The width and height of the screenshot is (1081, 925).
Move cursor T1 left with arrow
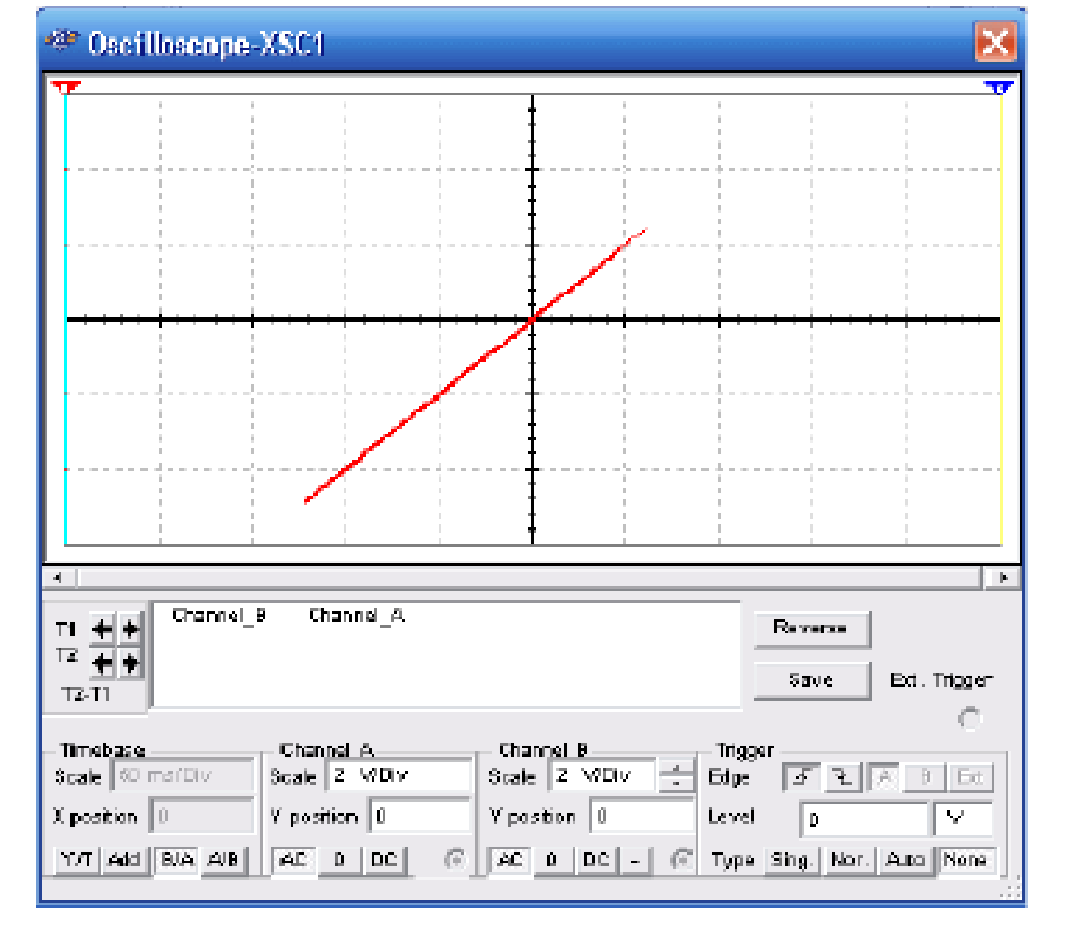click(101, 630)
